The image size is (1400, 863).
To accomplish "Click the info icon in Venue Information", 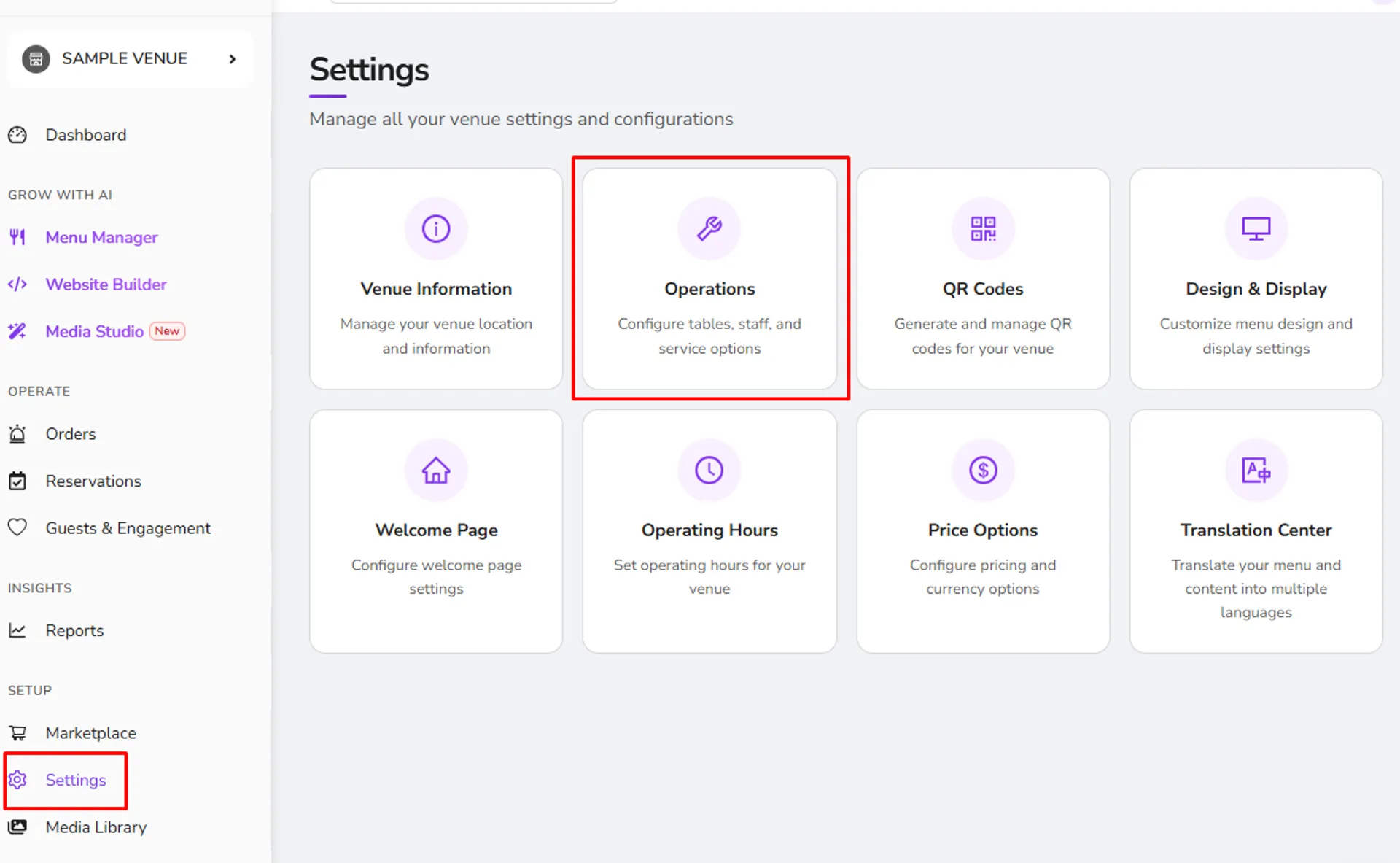I will pos(436,229).
